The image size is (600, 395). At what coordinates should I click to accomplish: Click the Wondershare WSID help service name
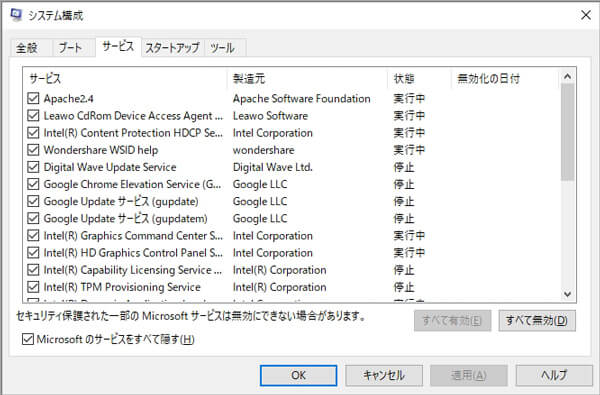[x=101, y=150]
